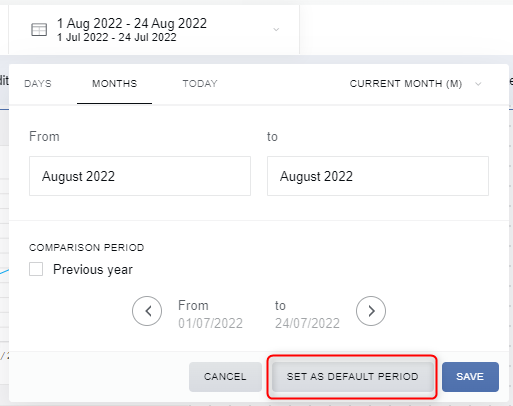Save the selected period
Viewport: 513px width, 406px height.
[x=470, y=377]
